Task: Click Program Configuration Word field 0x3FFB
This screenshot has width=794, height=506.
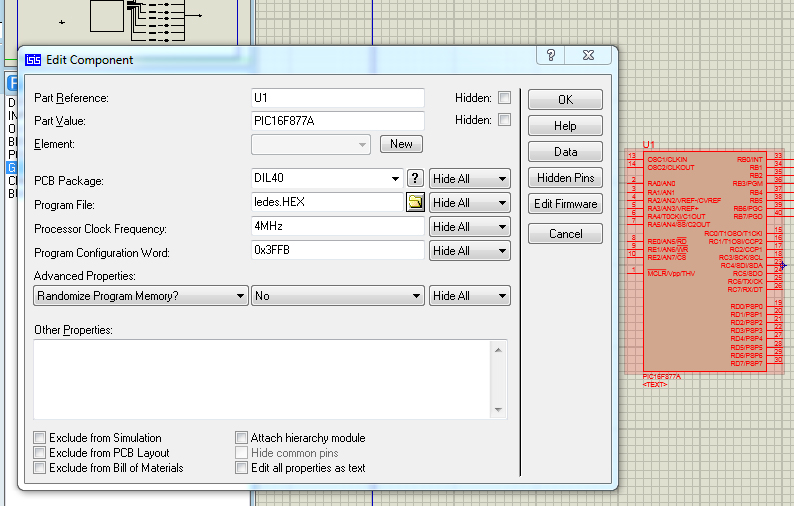Action: click(x=338, y=250)
